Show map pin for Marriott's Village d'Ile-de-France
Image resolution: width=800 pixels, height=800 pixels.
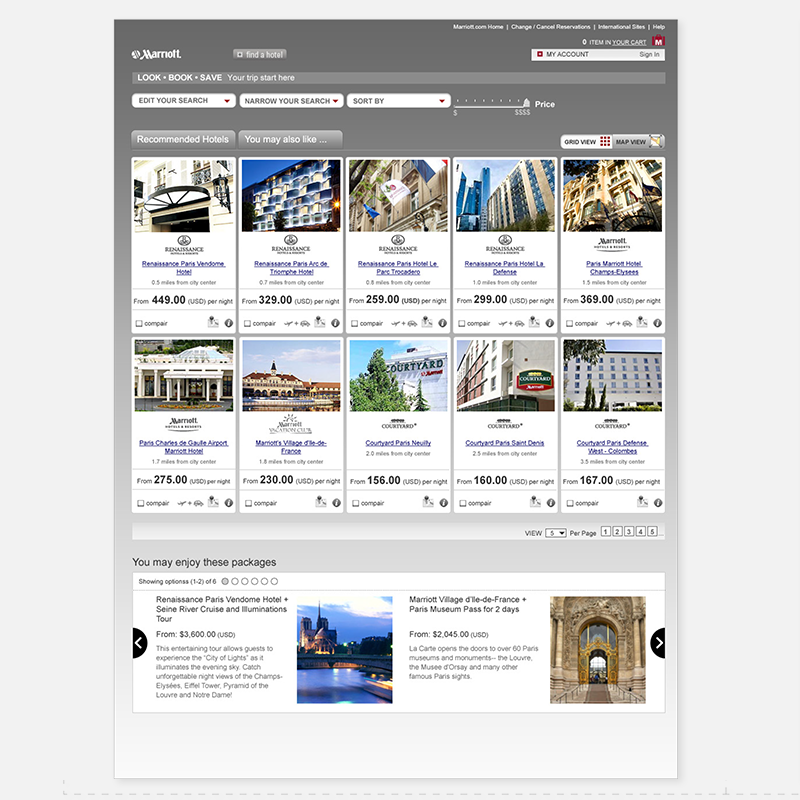tap(320, 502)
